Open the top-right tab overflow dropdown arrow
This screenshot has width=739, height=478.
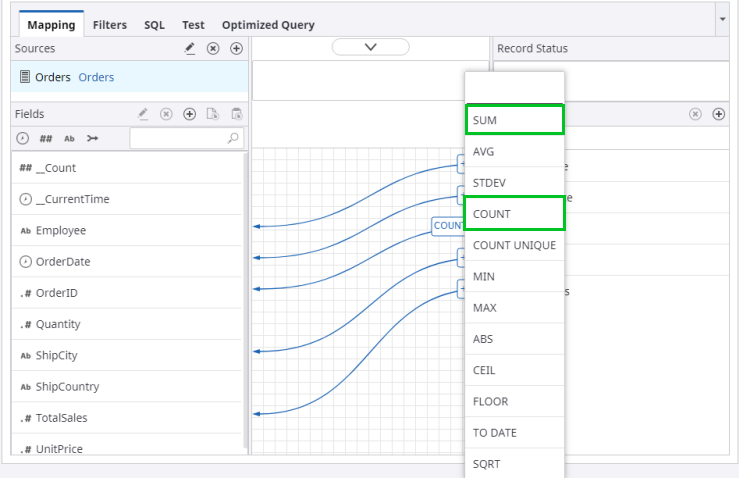pos(722,19)
